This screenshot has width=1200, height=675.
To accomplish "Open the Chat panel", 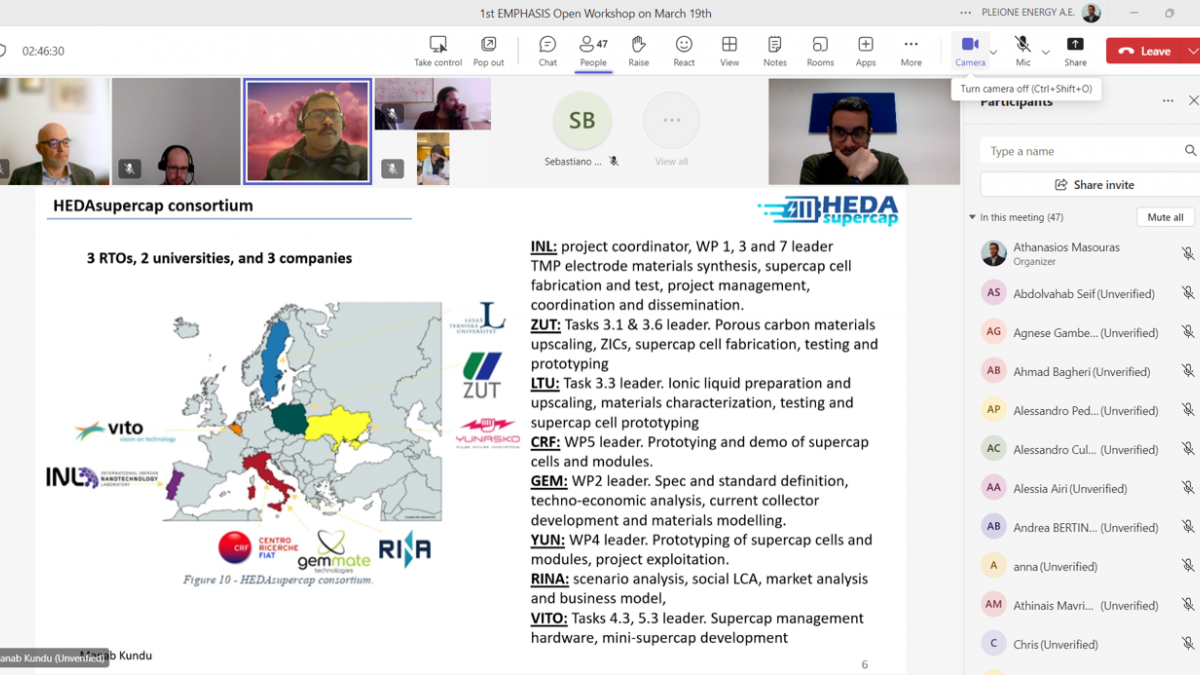I will coord(547,50).
